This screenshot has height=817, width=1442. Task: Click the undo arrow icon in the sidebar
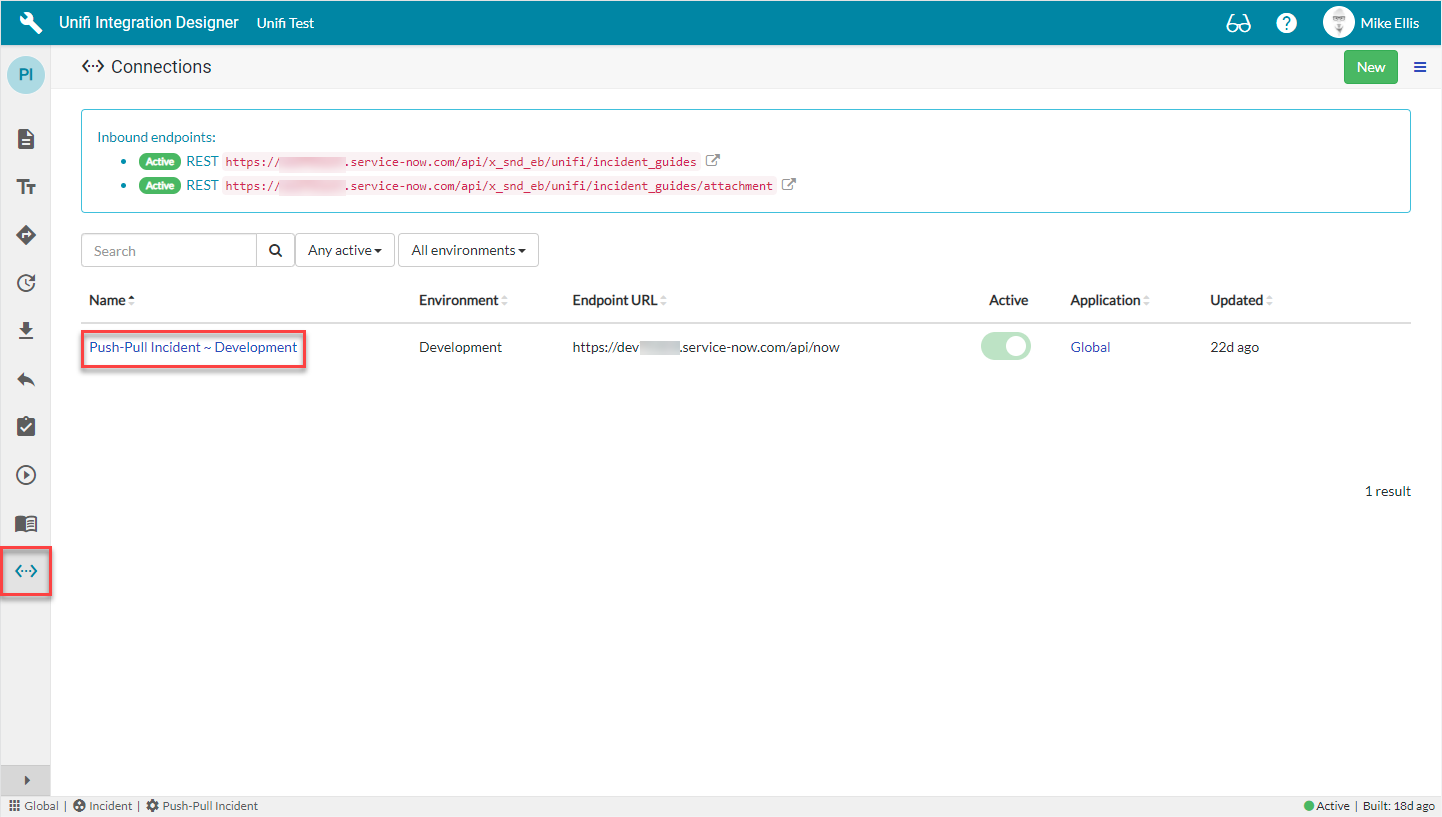point(25,378)
